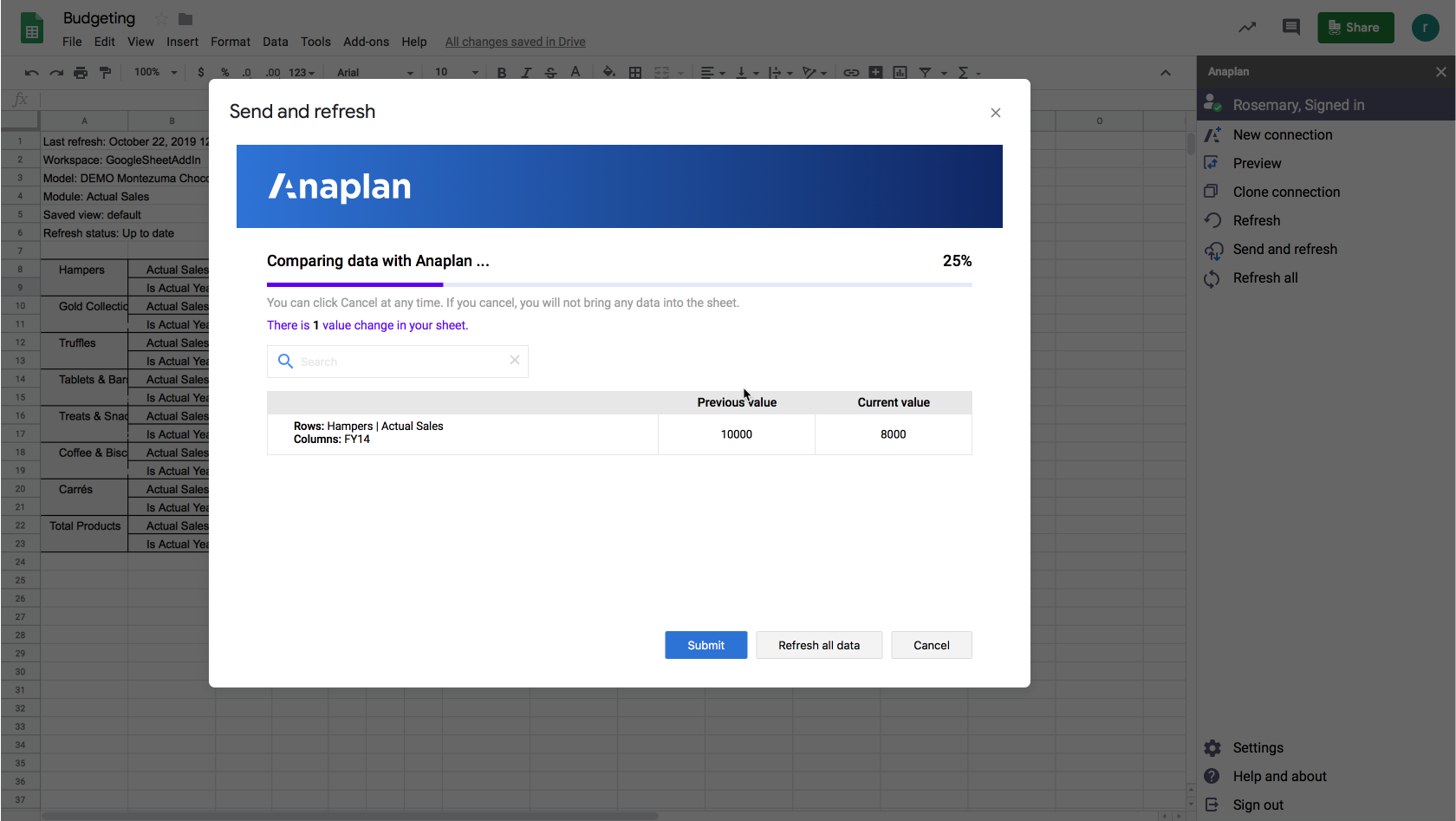Screen dimensions: 1456x821
Task: Toggle bold formatting in the toolbar
Action: pos(501,72)
